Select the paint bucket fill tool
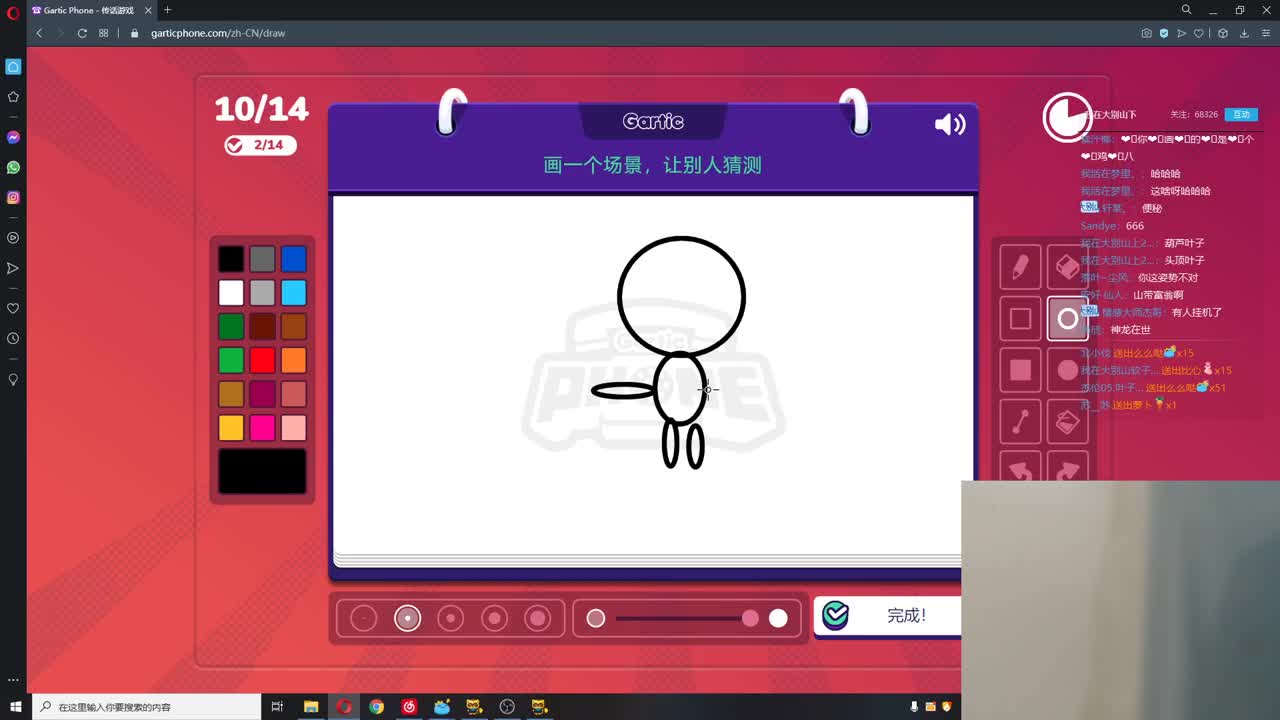The height and width of the screenshot is (720, 1280). pos(1067,421)
